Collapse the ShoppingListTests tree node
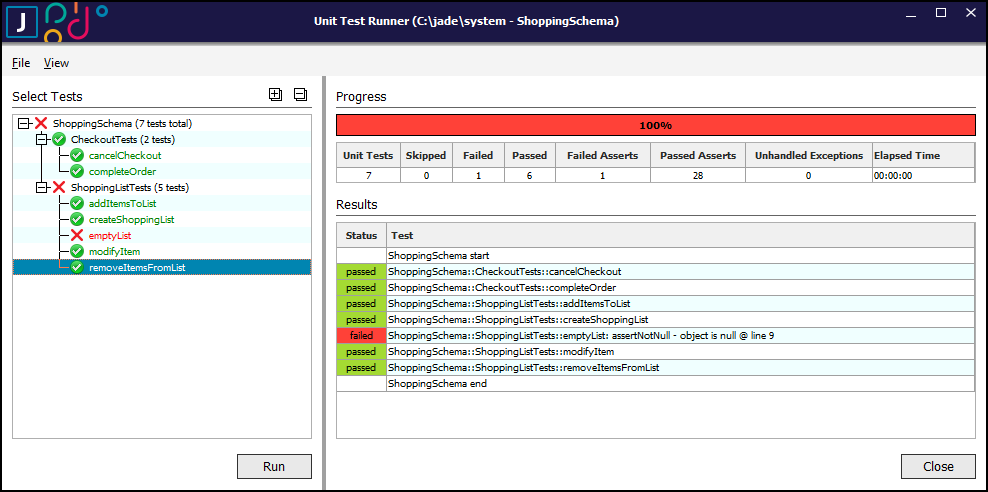Viewport: 988px width, 492px height. pos(42,187)
